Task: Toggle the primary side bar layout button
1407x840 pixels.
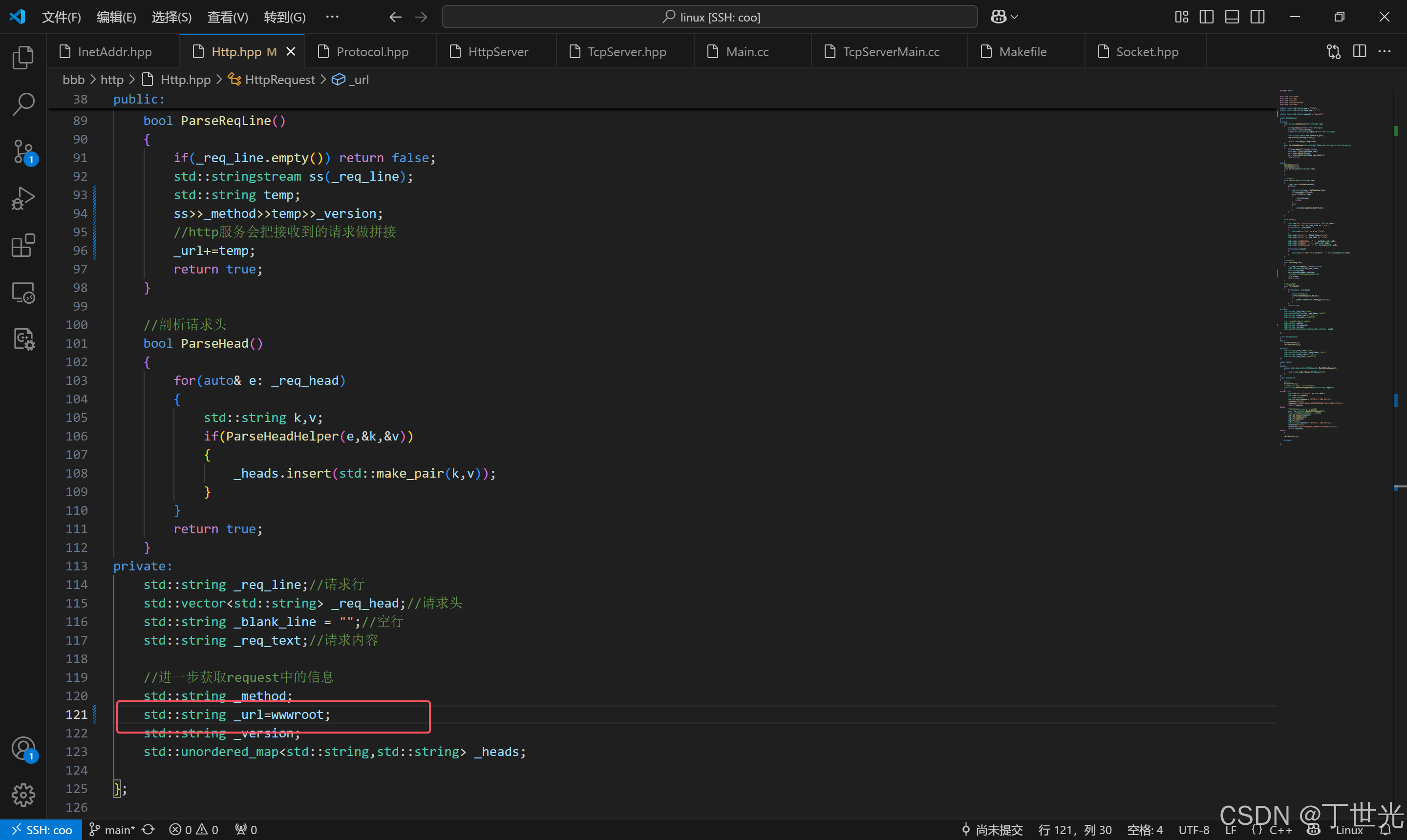Action: (1206, 17)
